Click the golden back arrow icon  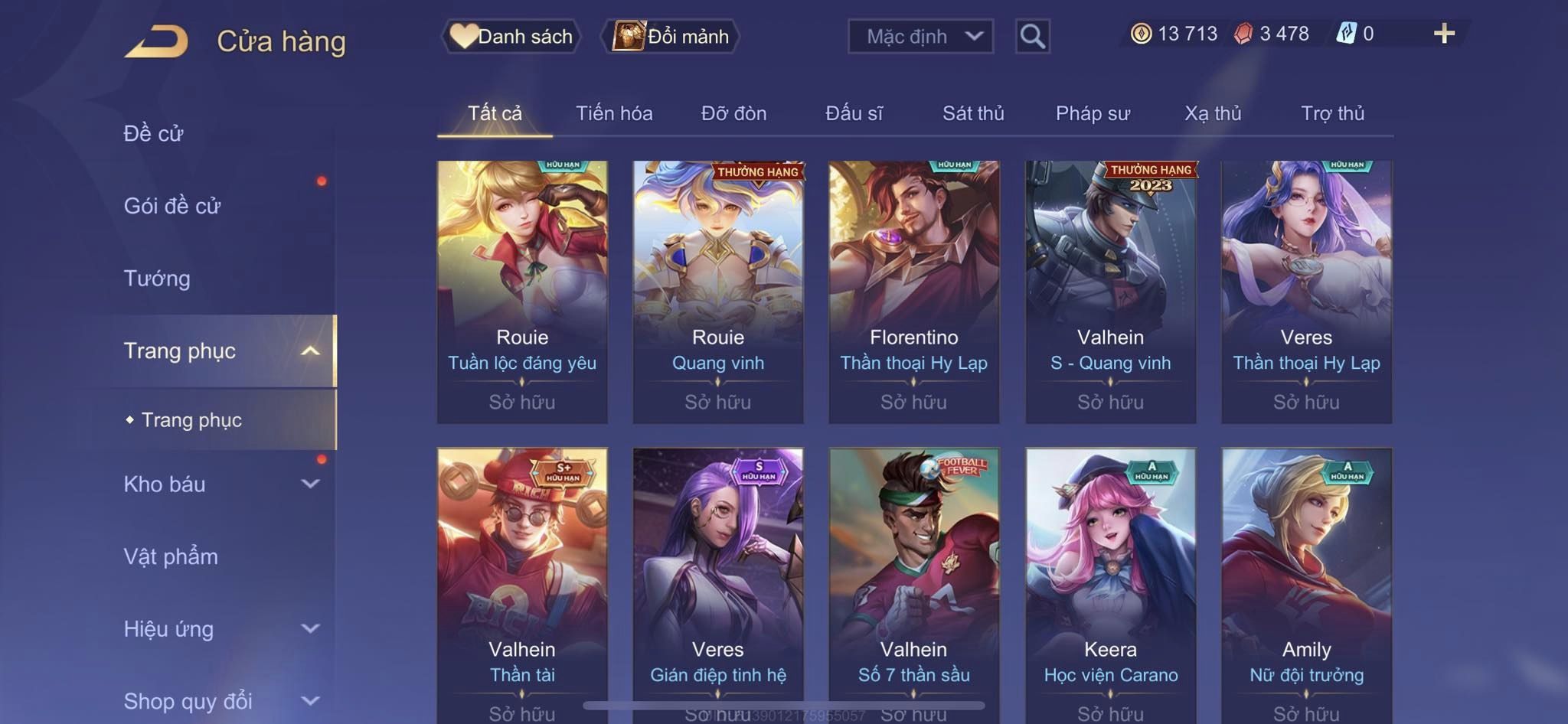point(157,41)
